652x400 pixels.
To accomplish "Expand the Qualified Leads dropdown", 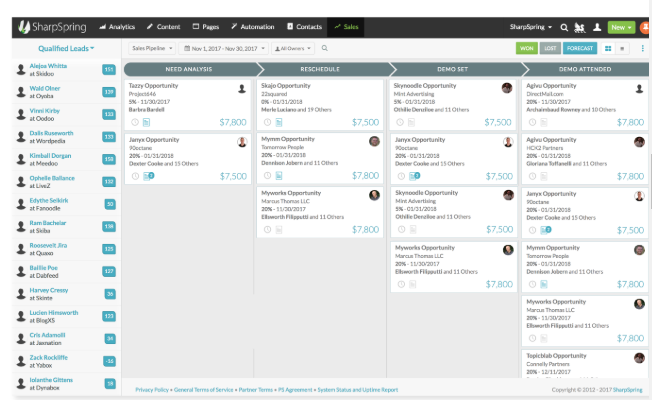I will pyautogui.click(x=66, y=49).
